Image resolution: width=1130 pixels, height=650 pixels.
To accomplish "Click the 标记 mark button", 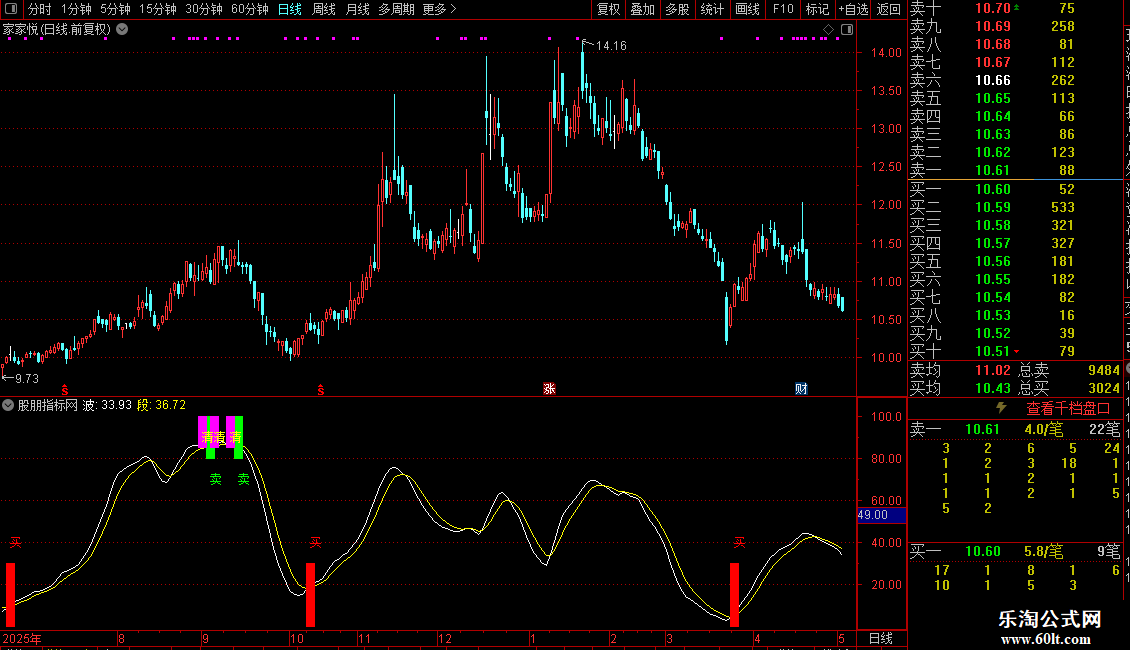I will point(817,9).
